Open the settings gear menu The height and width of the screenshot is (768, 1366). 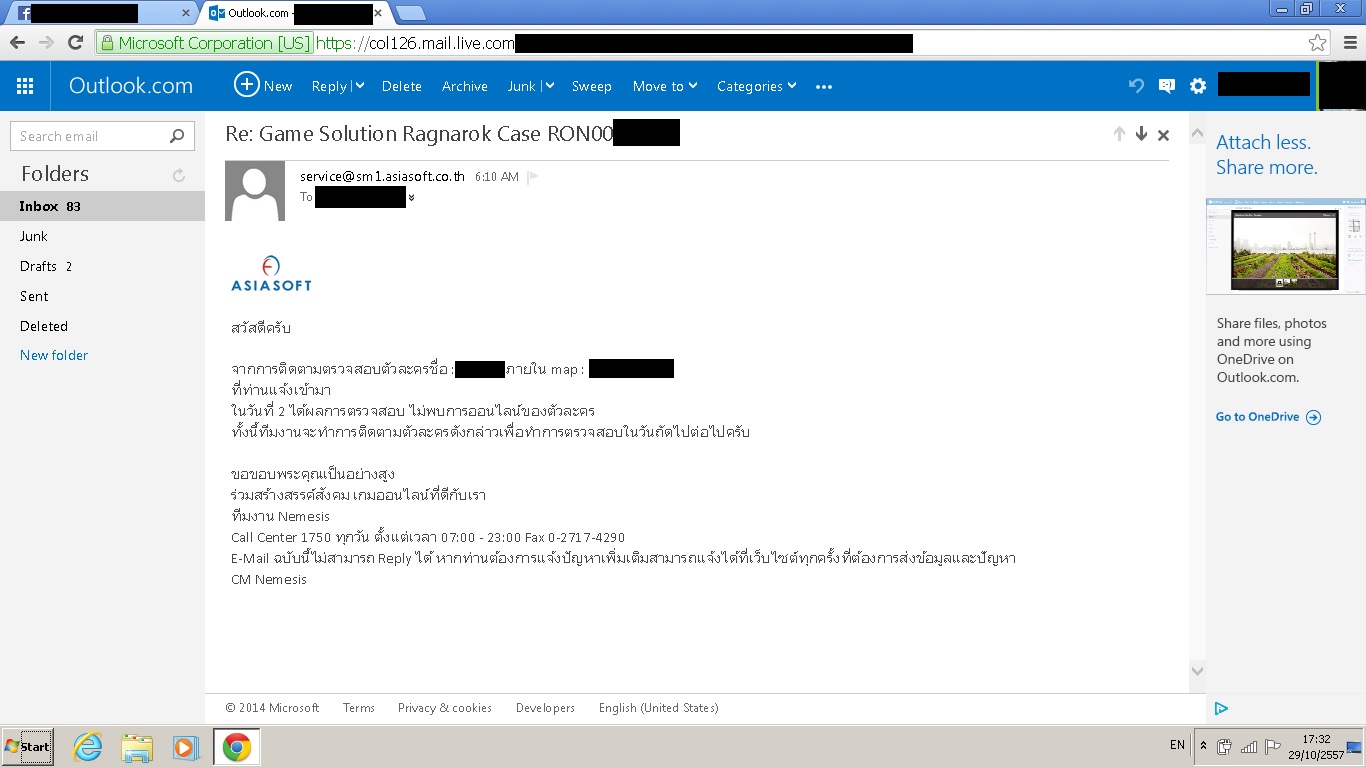(x=1198, y=86)
